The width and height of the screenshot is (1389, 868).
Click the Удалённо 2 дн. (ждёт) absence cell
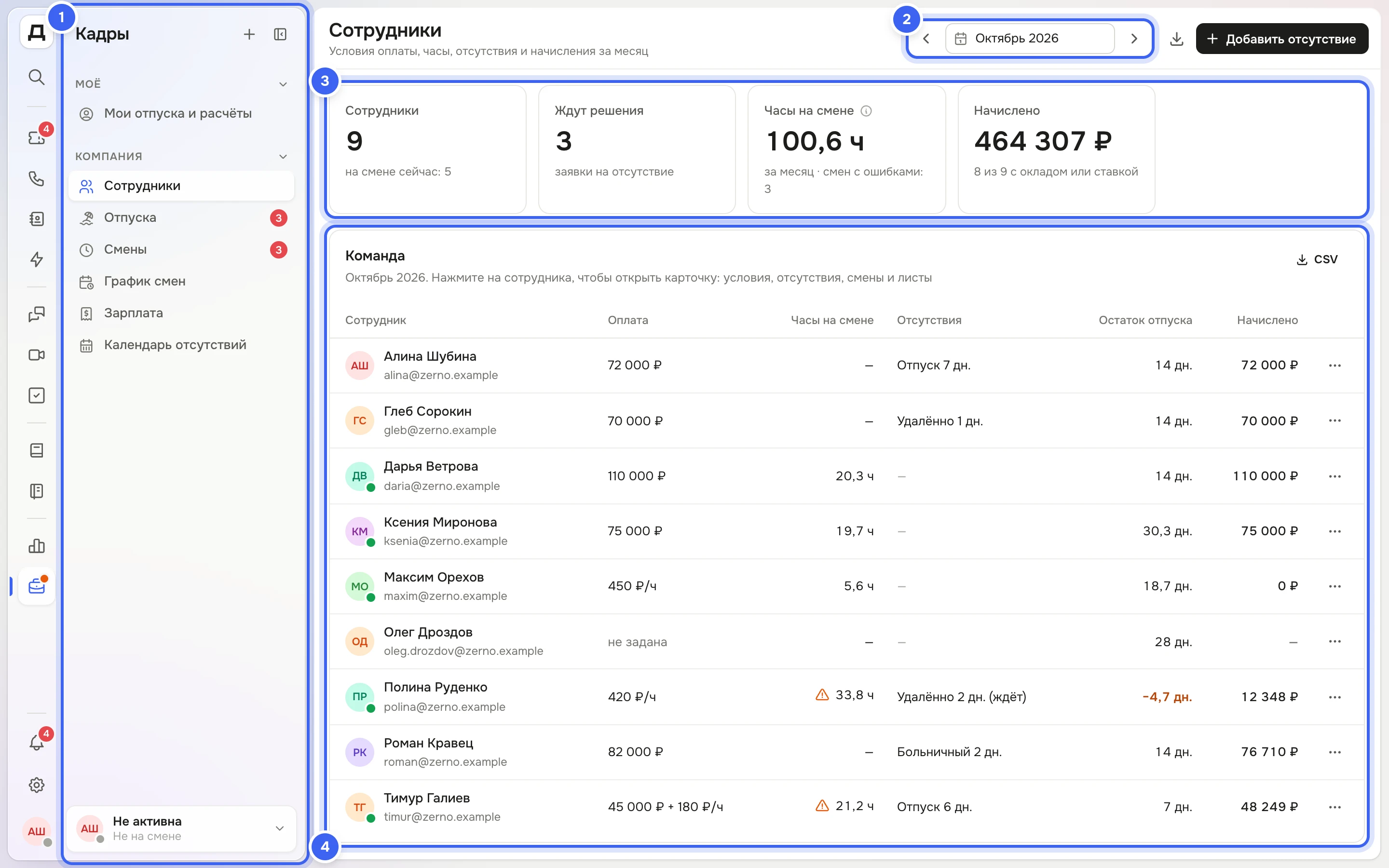[x=961, y=697]
